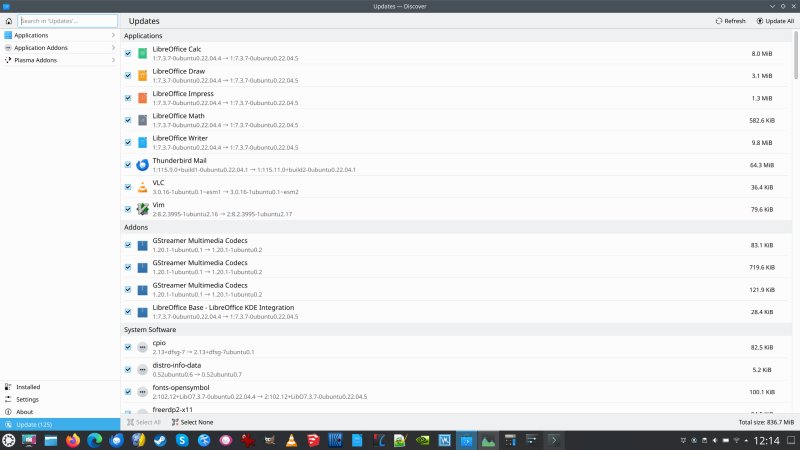This screenshot has width=800, height=450.
Task: Click the LibreOffice Draw app icon
Action: [142, 76]
